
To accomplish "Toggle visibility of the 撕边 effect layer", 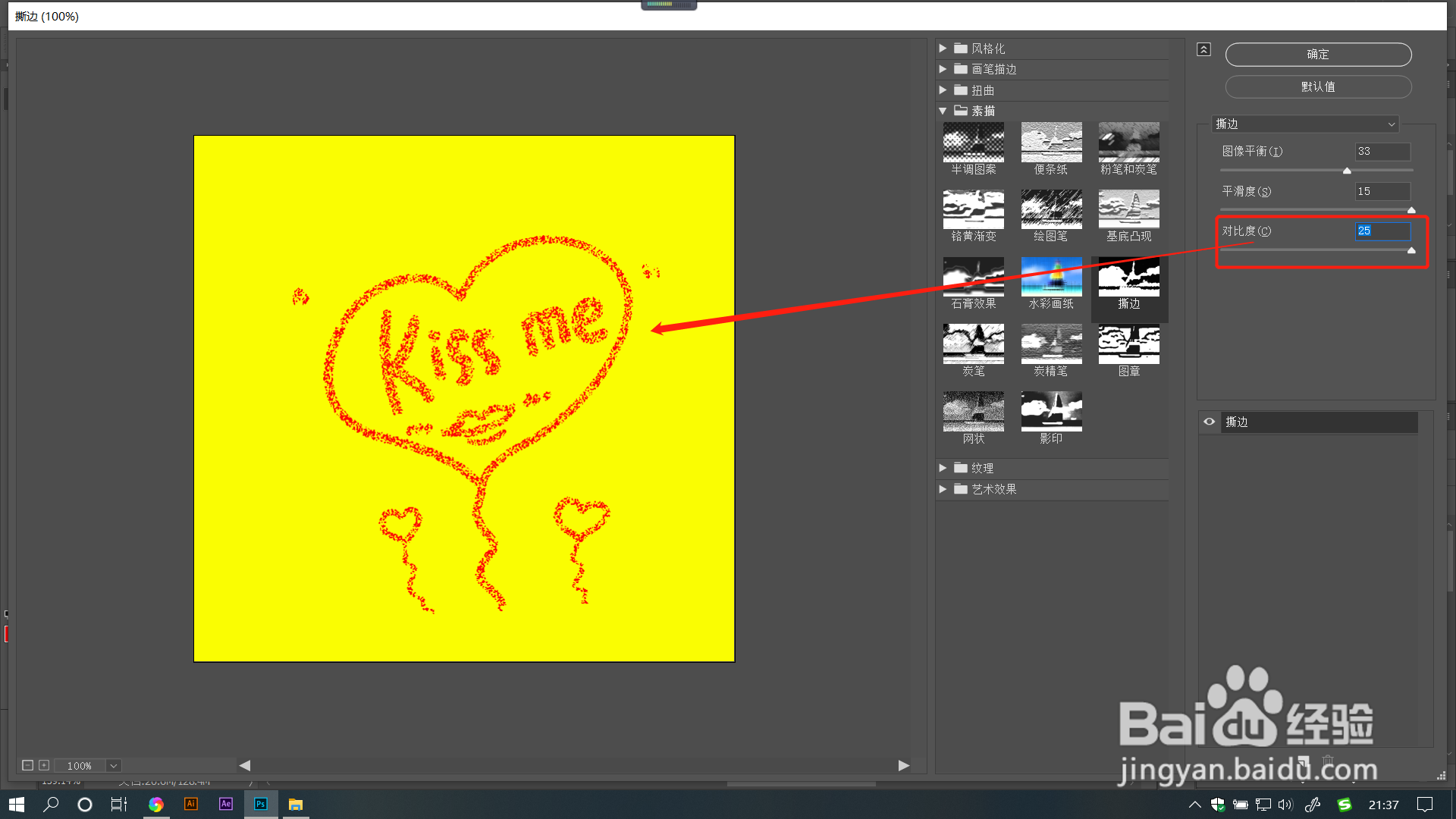I will (x=1210, y=422).
